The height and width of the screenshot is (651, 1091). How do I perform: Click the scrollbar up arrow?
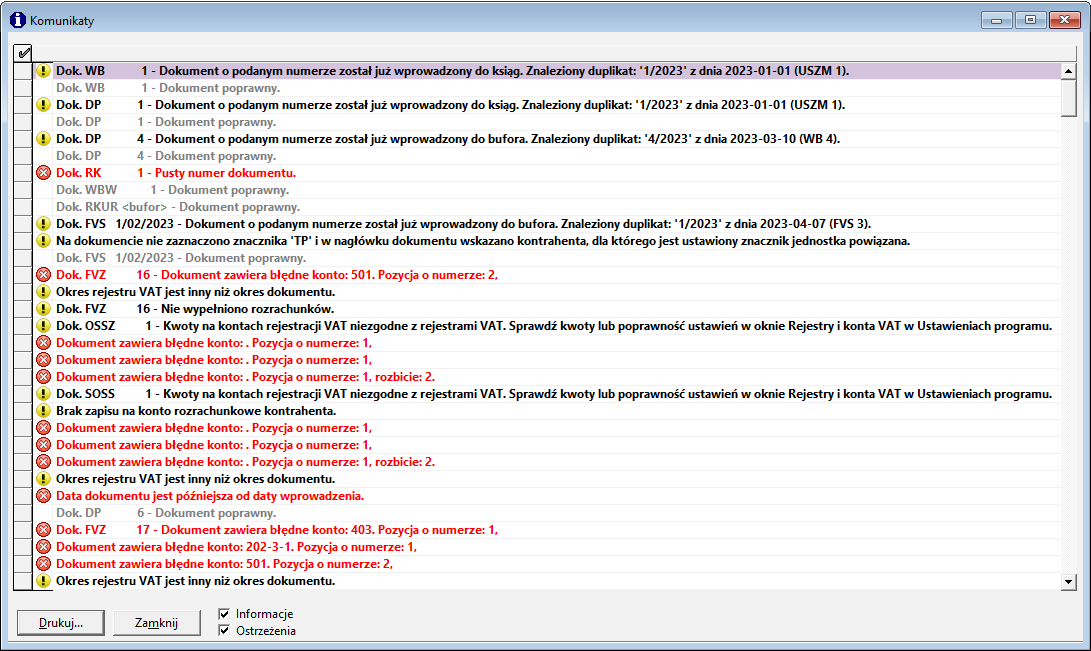point(1069,71)
